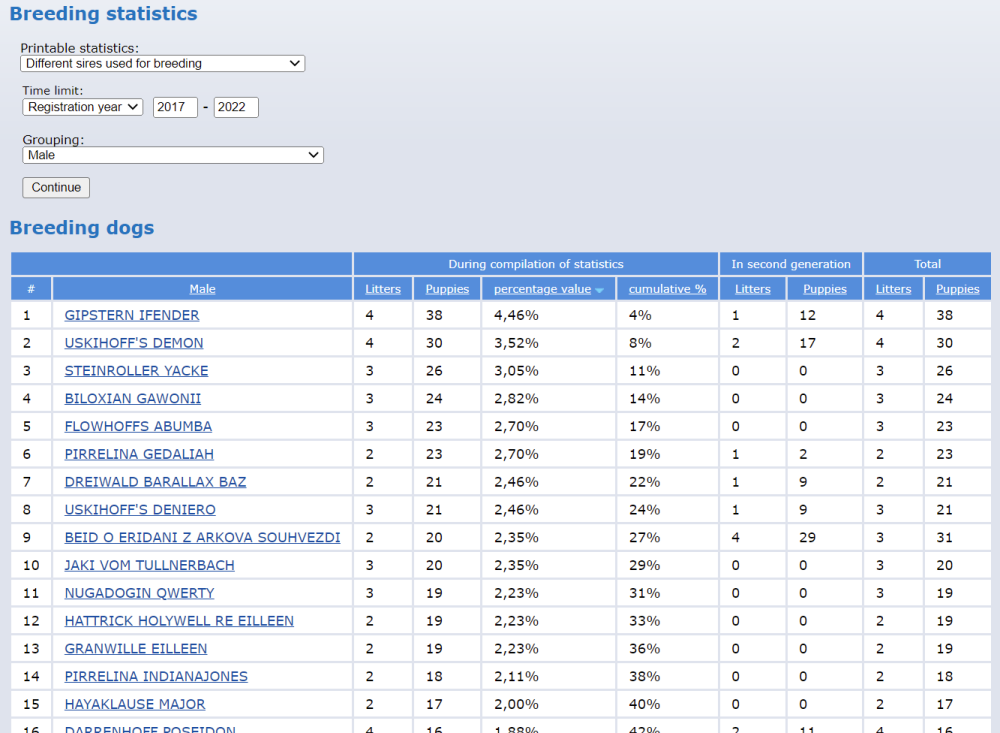The height and width of the screenshot is (733, 1000).
Task: Sort by Litters under In second generation
Action: click(x=752, y=289)
